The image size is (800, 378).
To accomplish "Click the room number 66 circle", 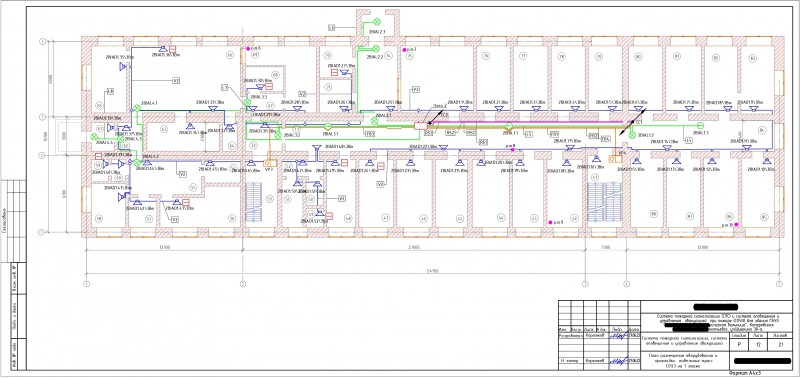I will (x=230, y=54).
